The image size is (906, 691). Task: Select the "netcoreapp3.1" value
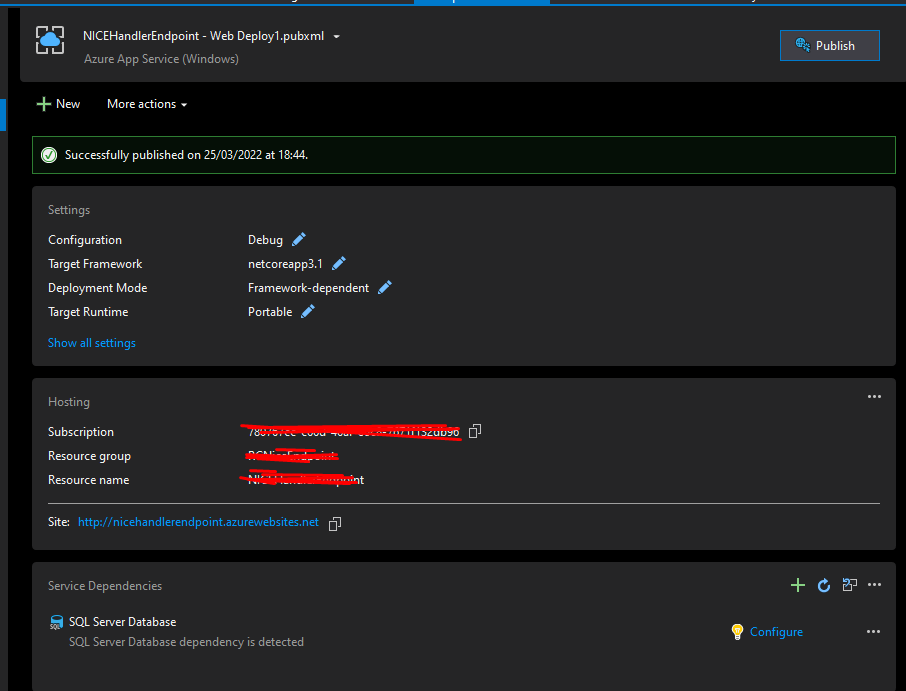pos(285,263)
